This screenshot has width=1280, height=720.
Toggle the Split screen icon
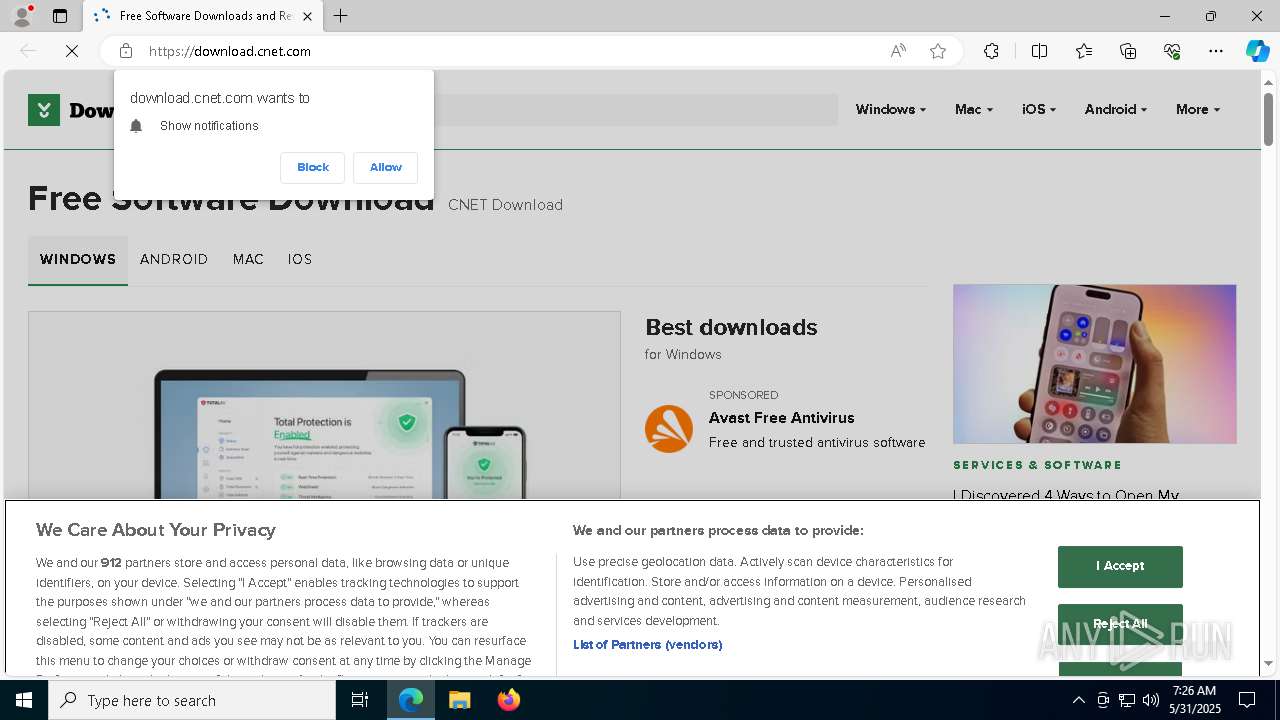click(x=1039, y=51)
